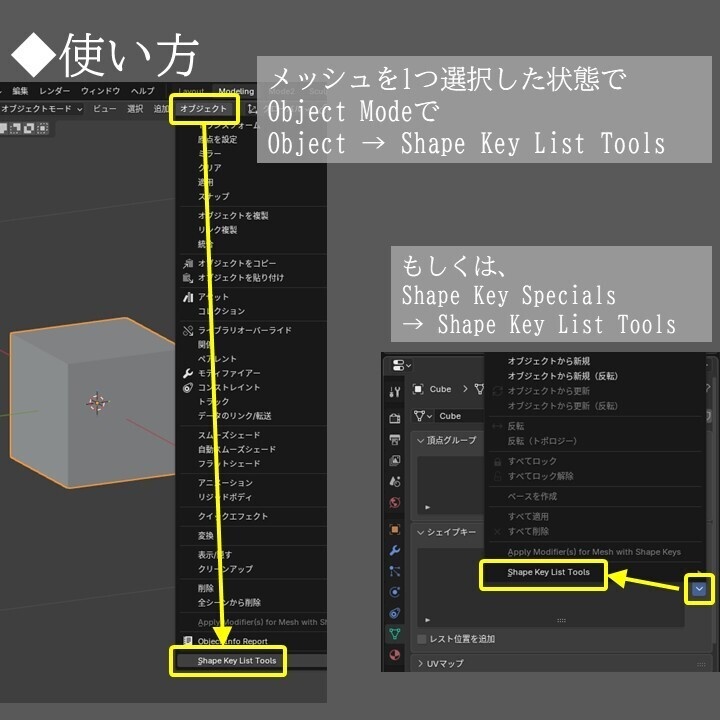Open the Particles properties tab icon
Viewport: 720px width, 720px height.
click(394, 571)
